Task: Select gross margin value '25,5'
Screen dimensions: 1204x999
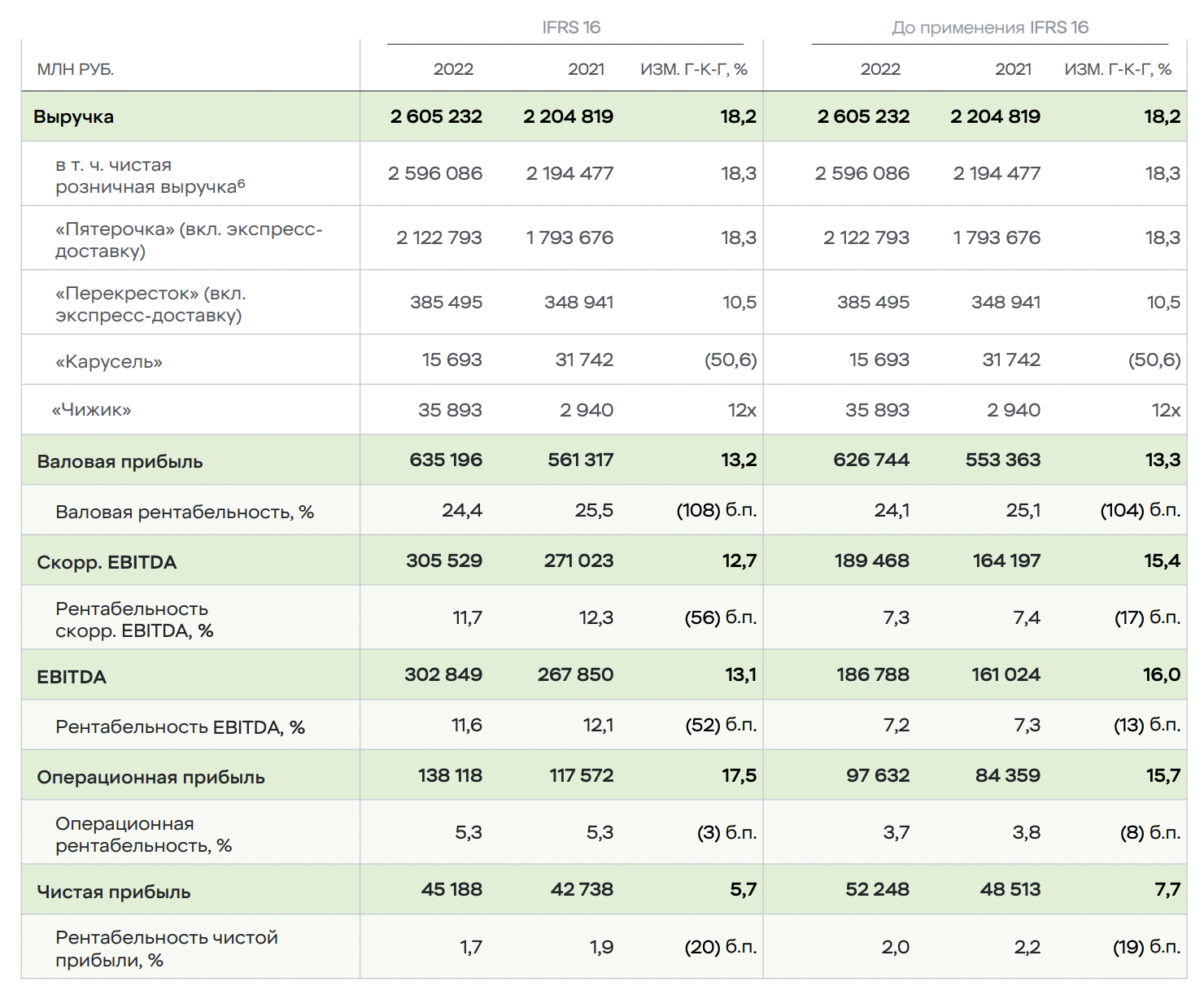Action: coord(594,510)
